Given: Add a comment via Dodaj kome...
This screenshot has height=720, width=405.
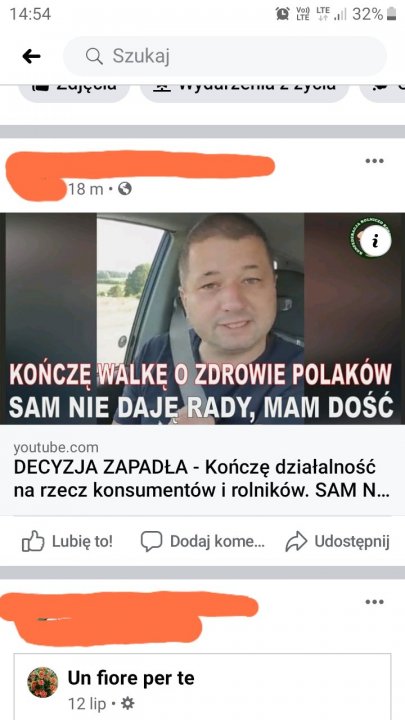Looking at the screenshot, I should coord(202,541).
